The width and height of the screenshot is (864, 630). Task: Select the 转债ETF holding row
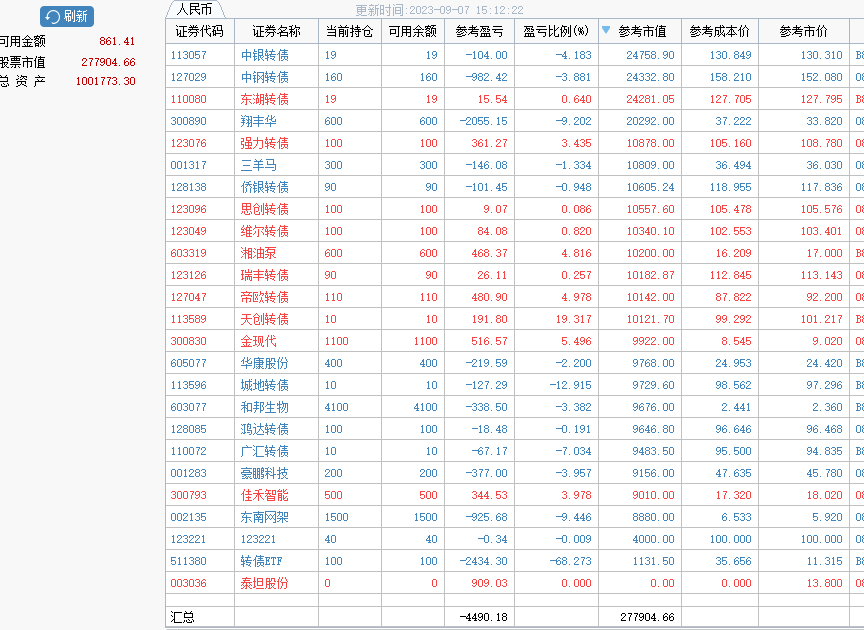(x=515, y=561)
